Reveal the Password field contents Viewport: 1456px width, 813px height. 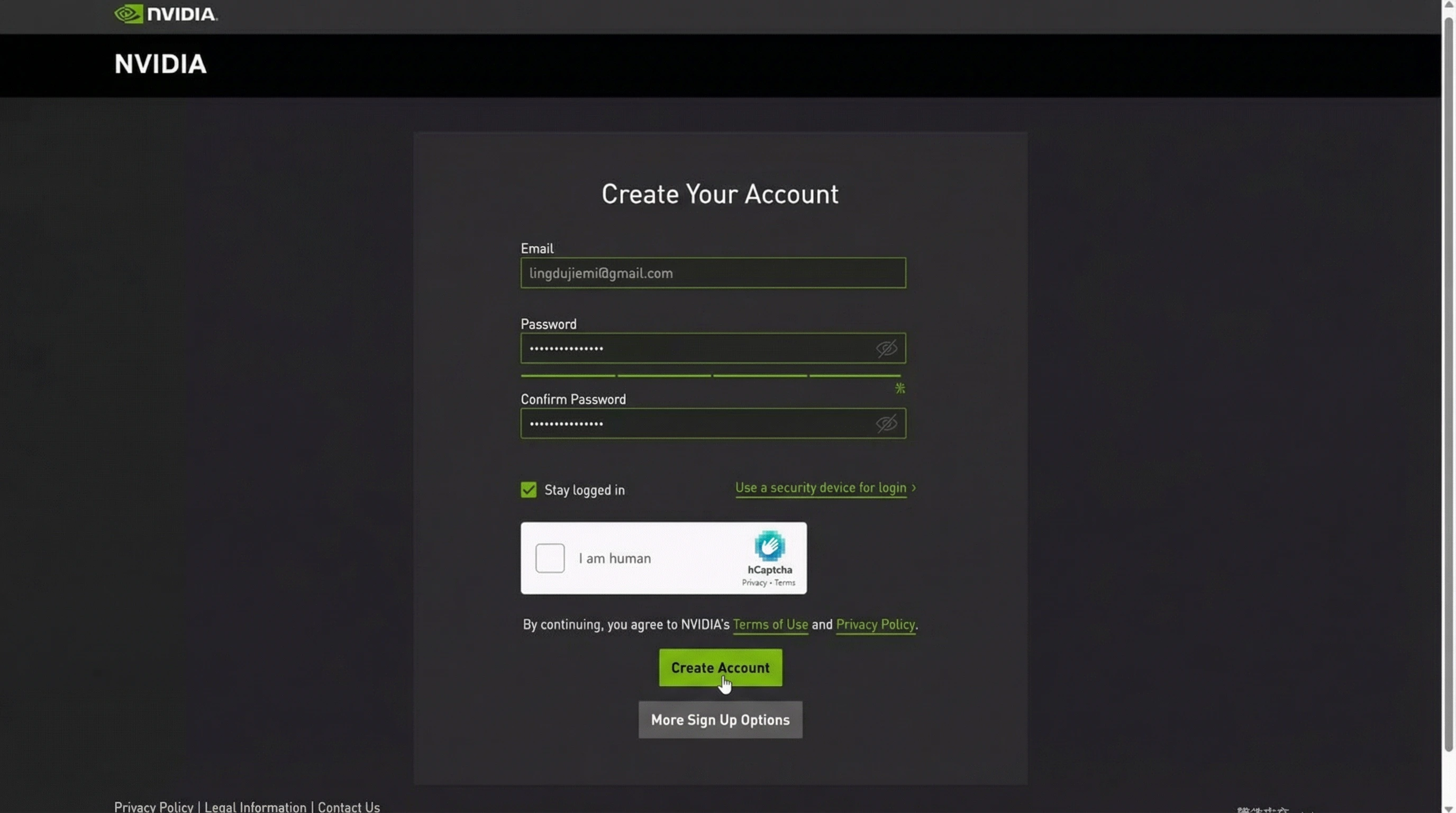tap(886, 348)
